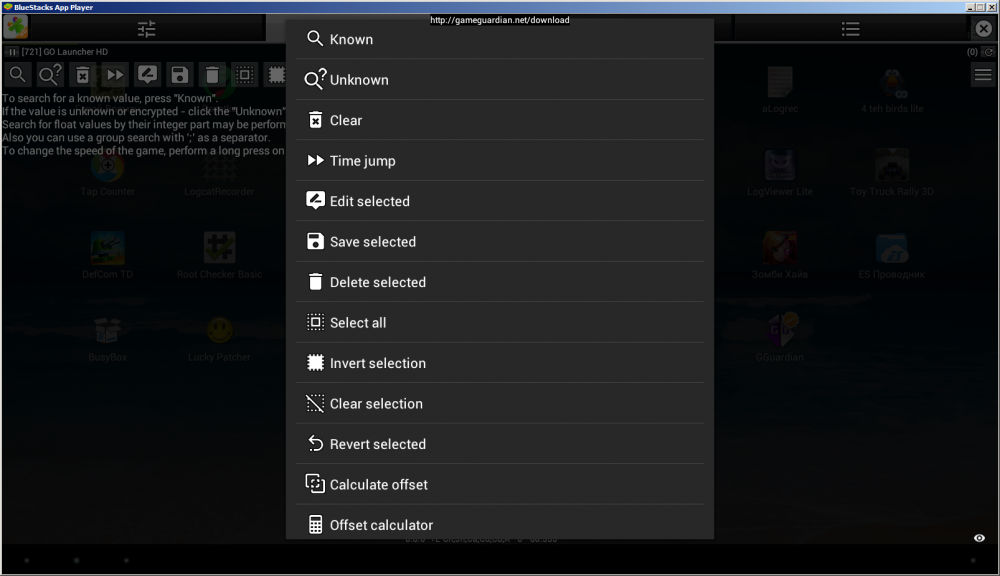1000x576 pixels.
Task: Toggle the eye visibility icon
Action: click(x=979, y=538)
